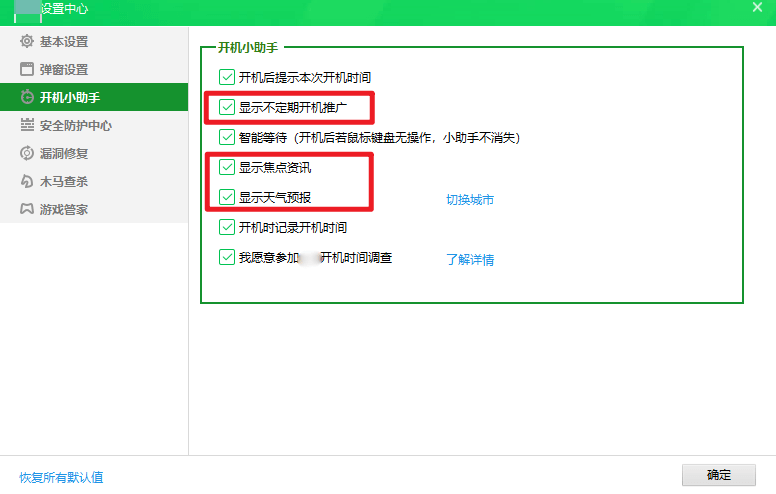The width and height of the screenshot is (776, 494).
Task: Uncheck 我愿意参加开机时间调查
Action: pos(227,257)
